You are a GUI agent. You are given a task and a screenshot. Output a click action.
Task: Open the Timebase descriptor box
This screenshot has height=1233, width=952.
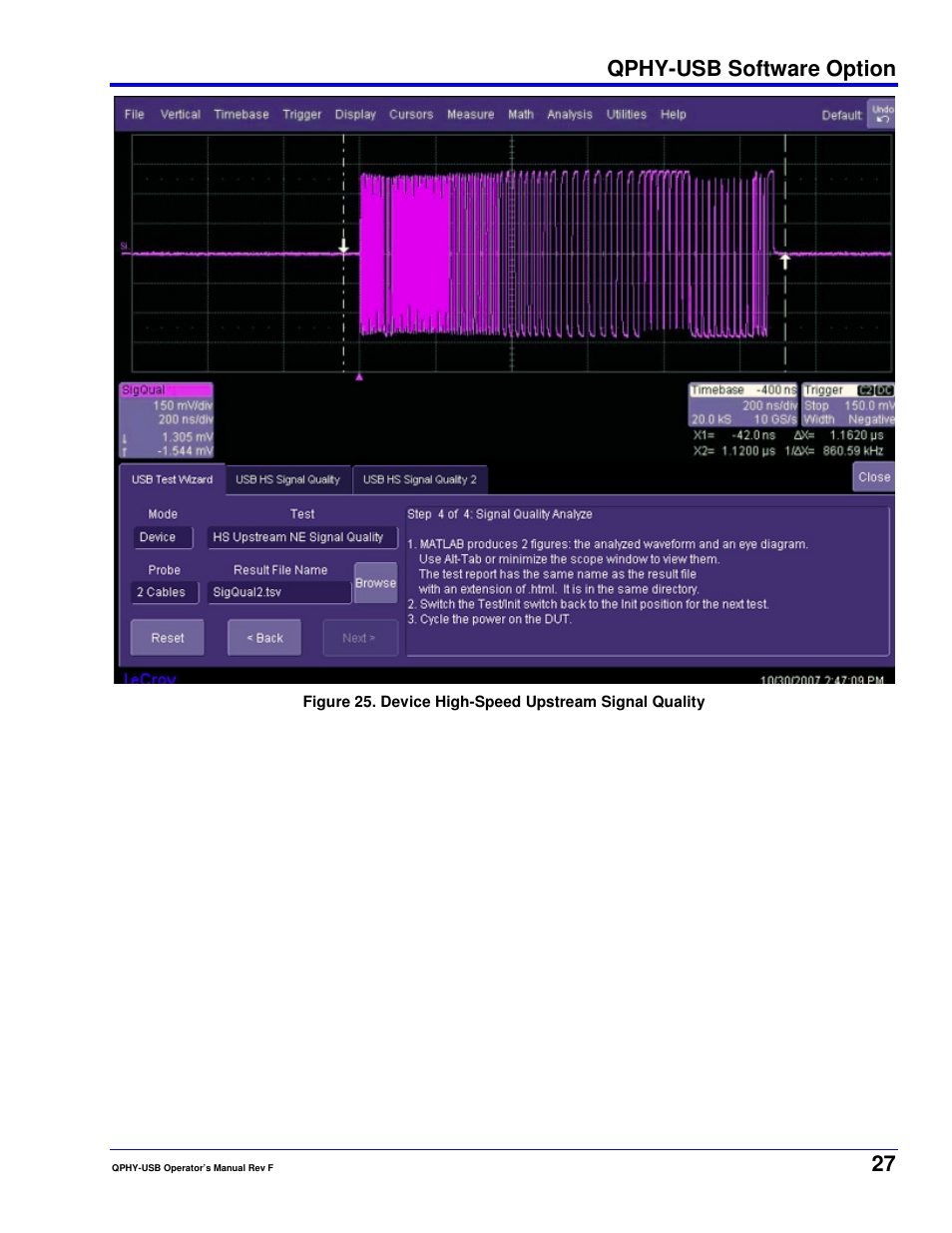743,405
